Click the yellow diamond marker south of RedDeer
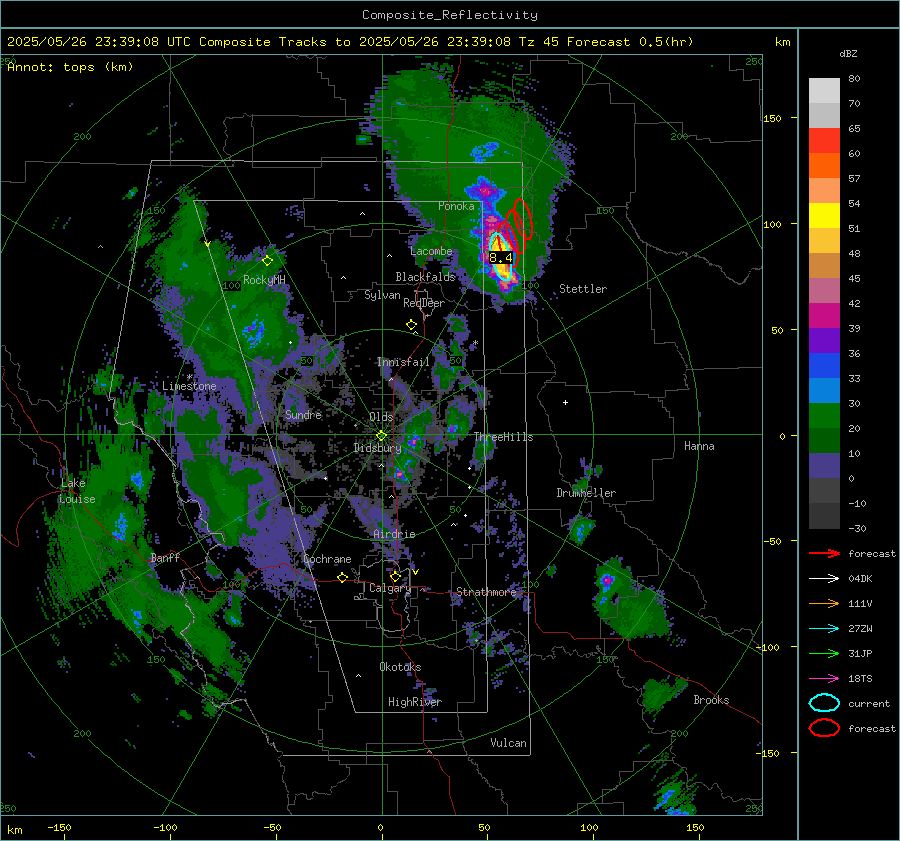 pos(411,325)
